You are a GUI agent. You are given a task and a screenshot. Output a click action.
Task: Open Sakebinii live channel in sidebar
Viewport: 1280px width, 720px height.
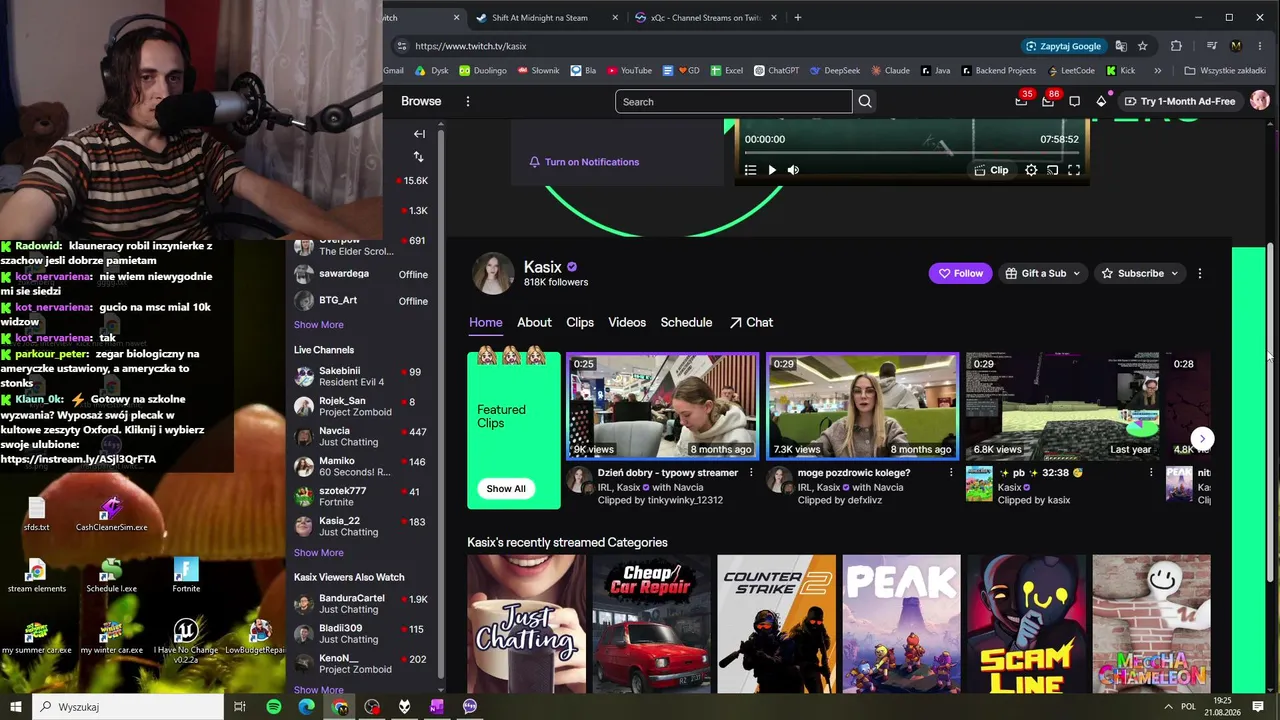click(362, 376)
